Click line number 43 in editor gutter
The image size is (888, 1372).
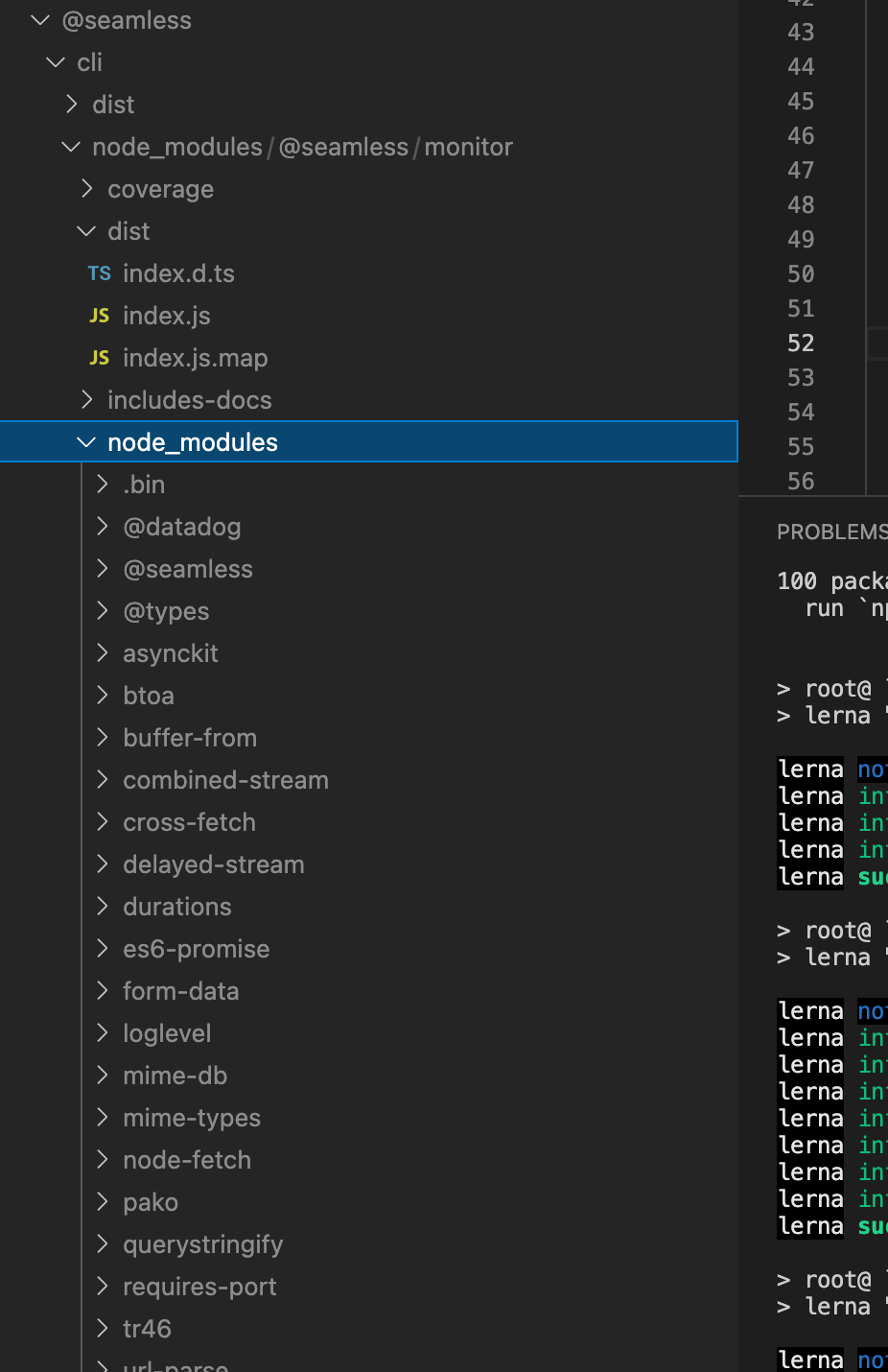click(x=801, y=33)
